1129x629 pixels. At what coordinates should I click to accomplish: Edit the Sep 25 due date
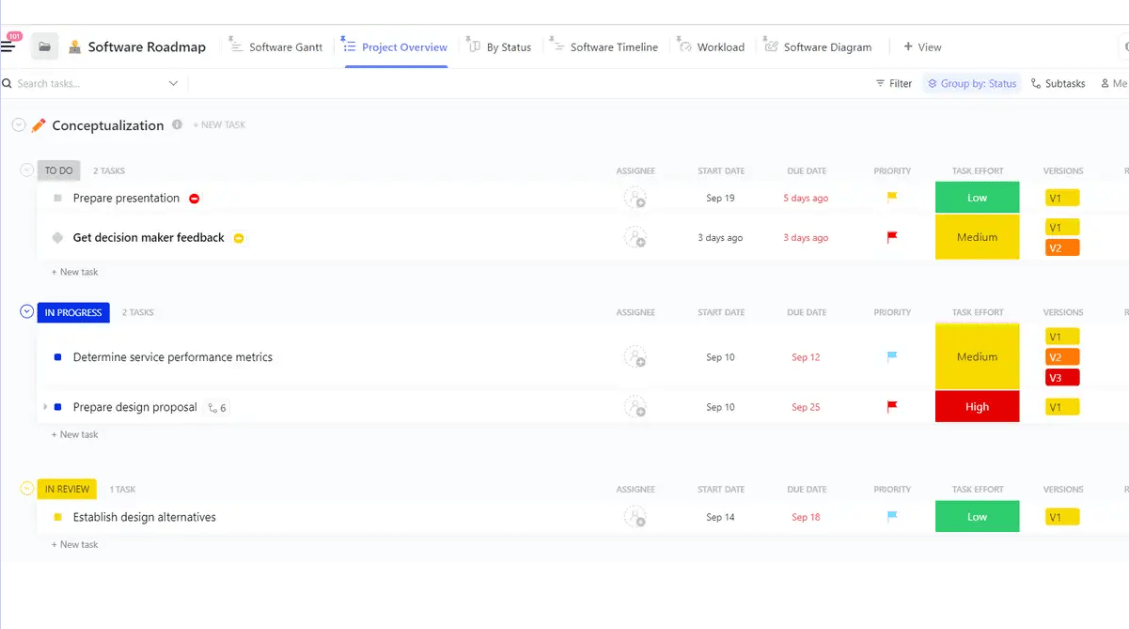(806, 407)
